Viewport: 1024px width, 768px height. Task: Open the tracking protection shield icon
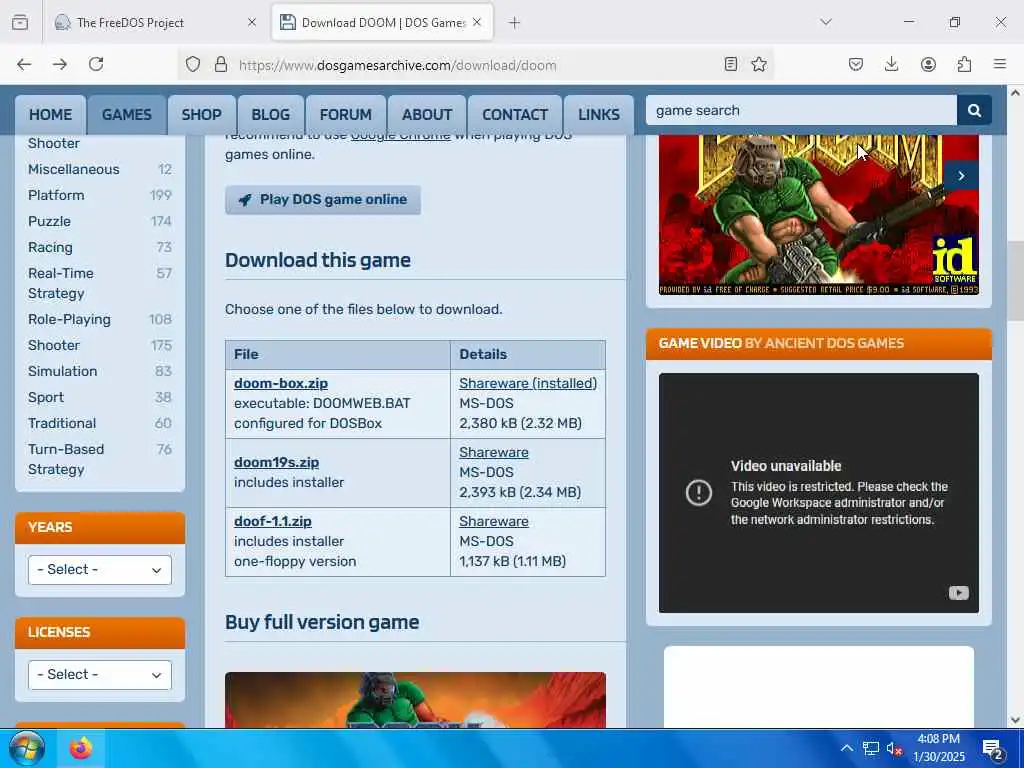[x=193, y=64]
